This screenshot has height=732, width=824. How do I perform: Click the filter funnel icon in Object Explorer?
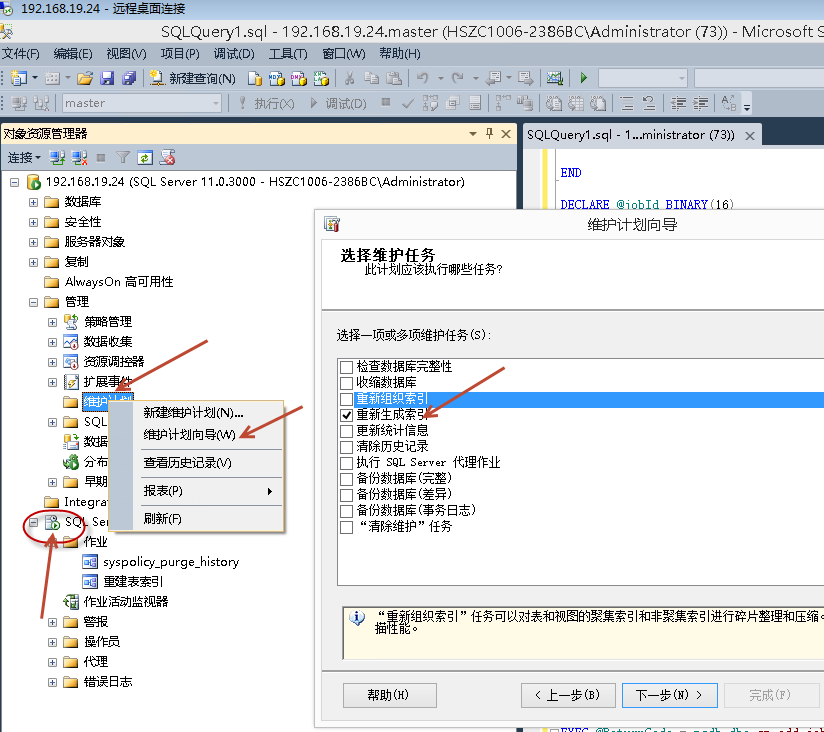(x=123, y=157)
